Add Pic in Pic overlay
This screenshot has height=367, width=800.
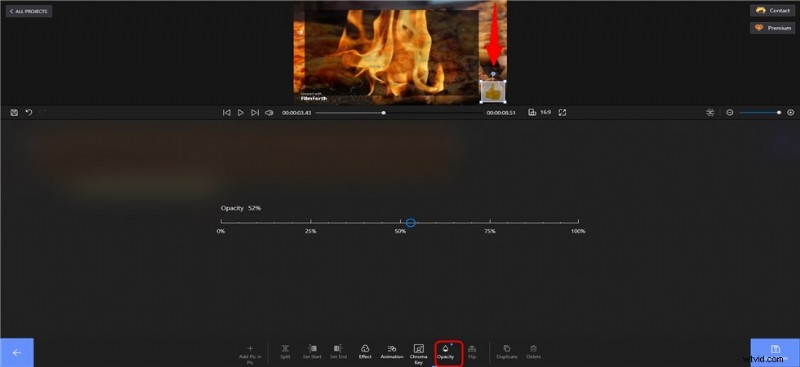(x=249, y=353)
